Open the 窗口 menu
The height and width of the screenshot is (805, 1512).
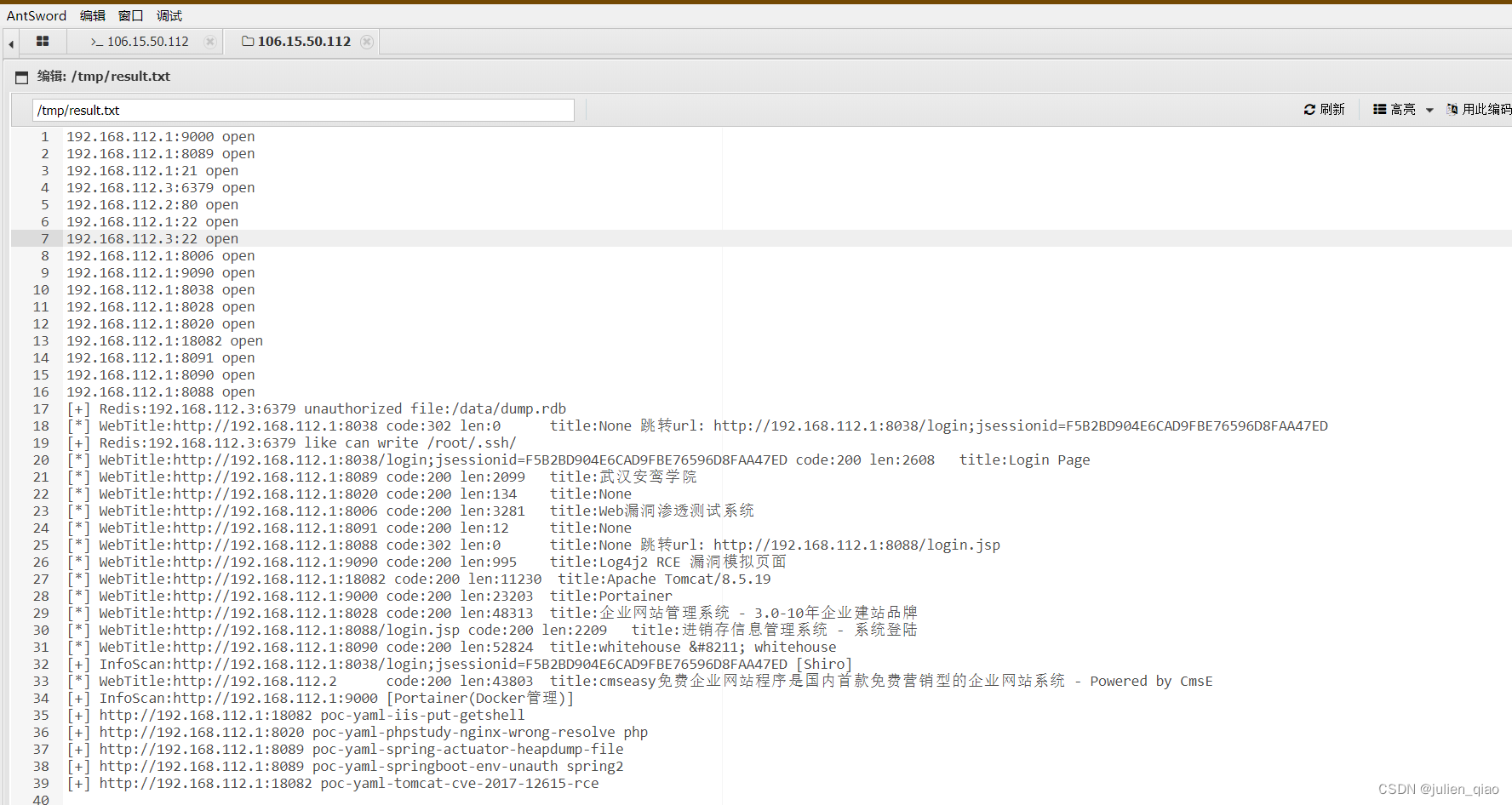(130, 15)
